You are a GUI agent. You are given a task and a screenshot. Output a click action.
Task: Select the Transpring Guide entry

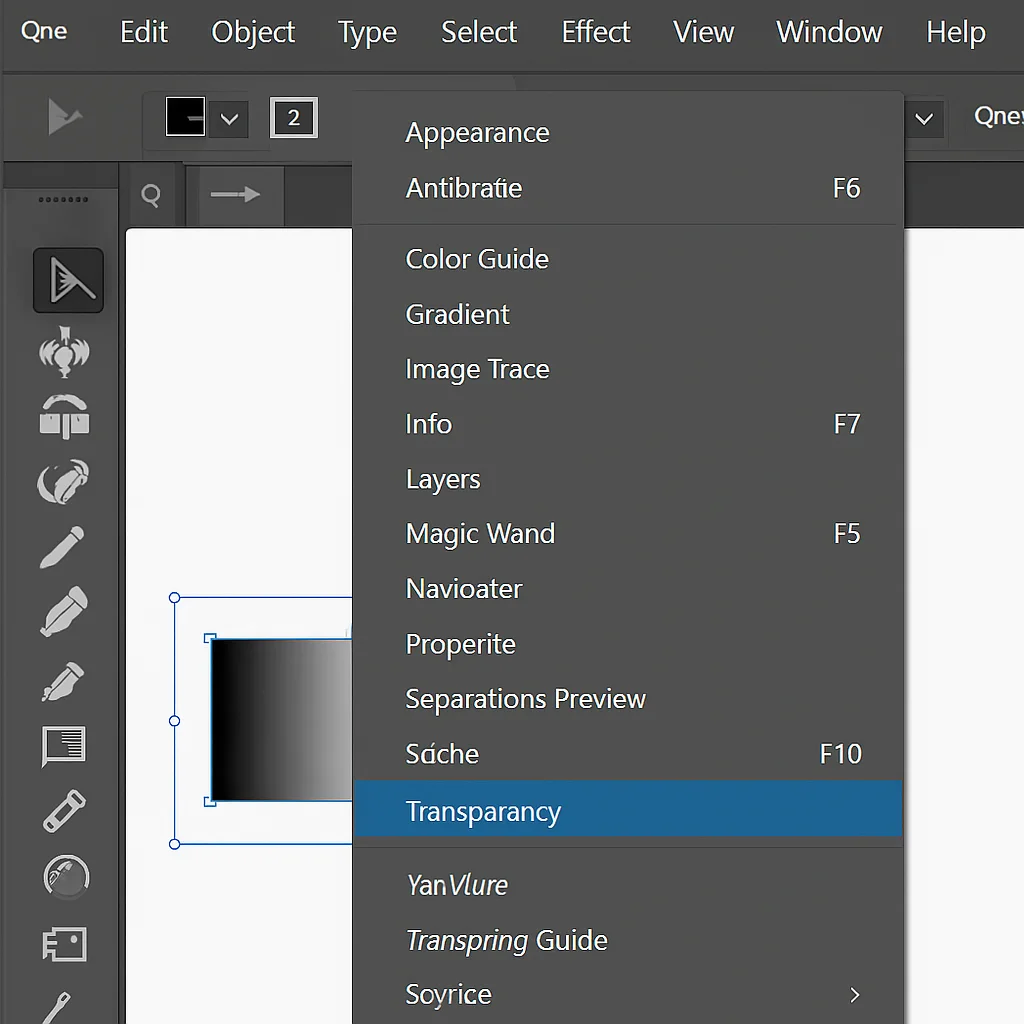[x=628, y=940]
